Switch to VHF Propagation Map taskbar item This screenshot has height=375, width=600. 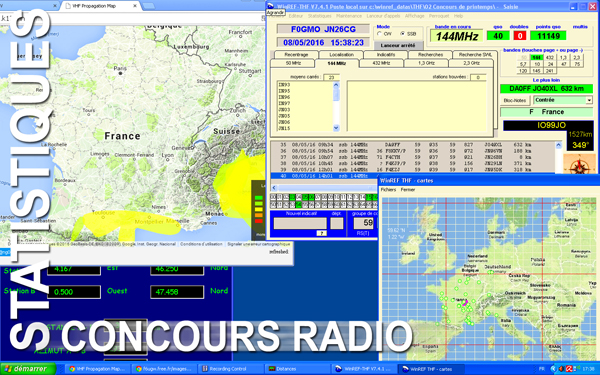98,369
